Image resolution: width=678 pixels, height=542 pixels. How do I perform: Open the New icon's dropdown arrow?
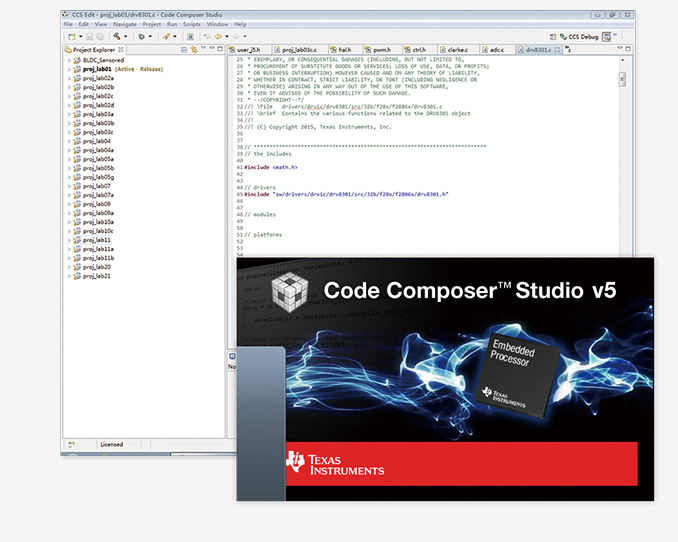(x=80, y=37)
